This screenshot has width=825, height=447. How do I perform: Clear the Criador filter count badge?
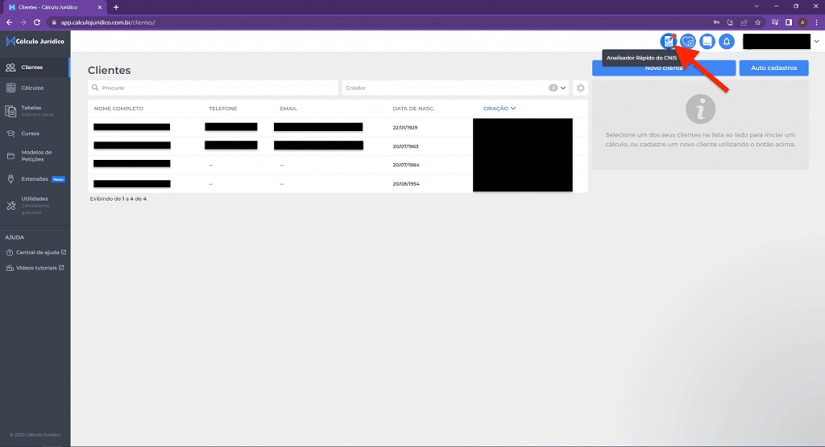pyautogui.click(x=553, y=88)
